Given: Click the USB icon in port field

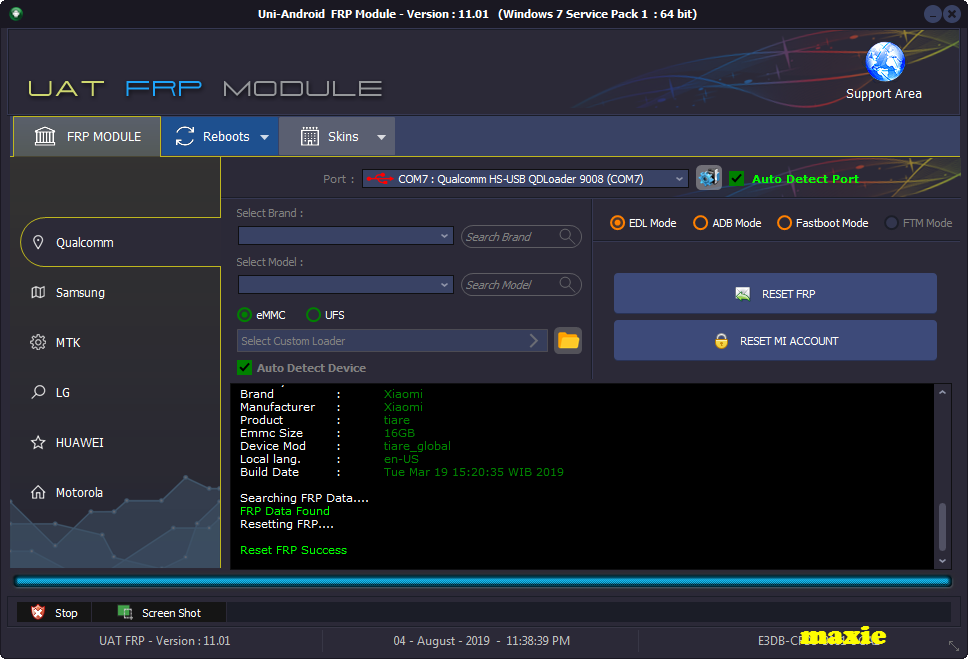Looking at the screenshot, I should pyautogui.click(x=380, y=178).
